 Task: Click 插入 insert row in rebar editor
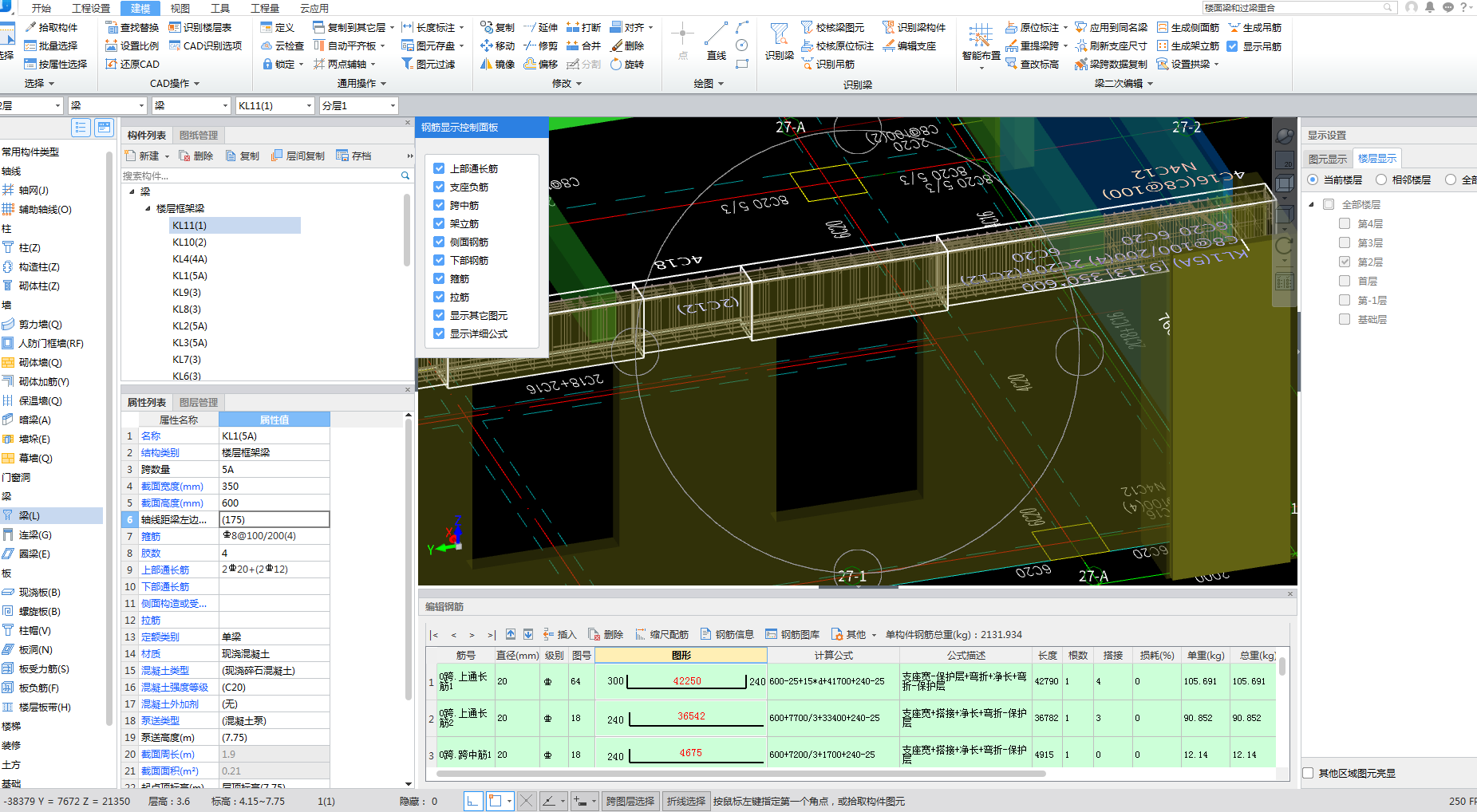click(559, 634)
